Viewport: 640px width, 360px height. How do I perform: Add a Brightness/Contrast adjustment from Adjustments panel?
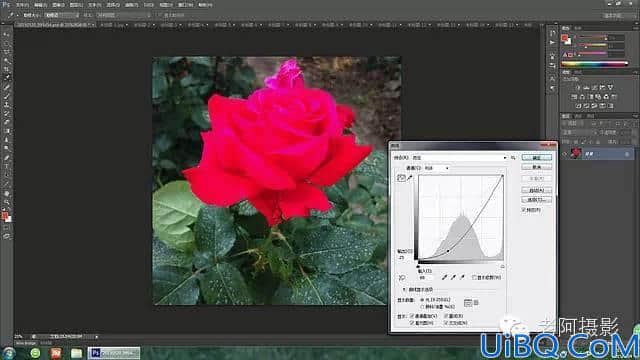(578, 87)
